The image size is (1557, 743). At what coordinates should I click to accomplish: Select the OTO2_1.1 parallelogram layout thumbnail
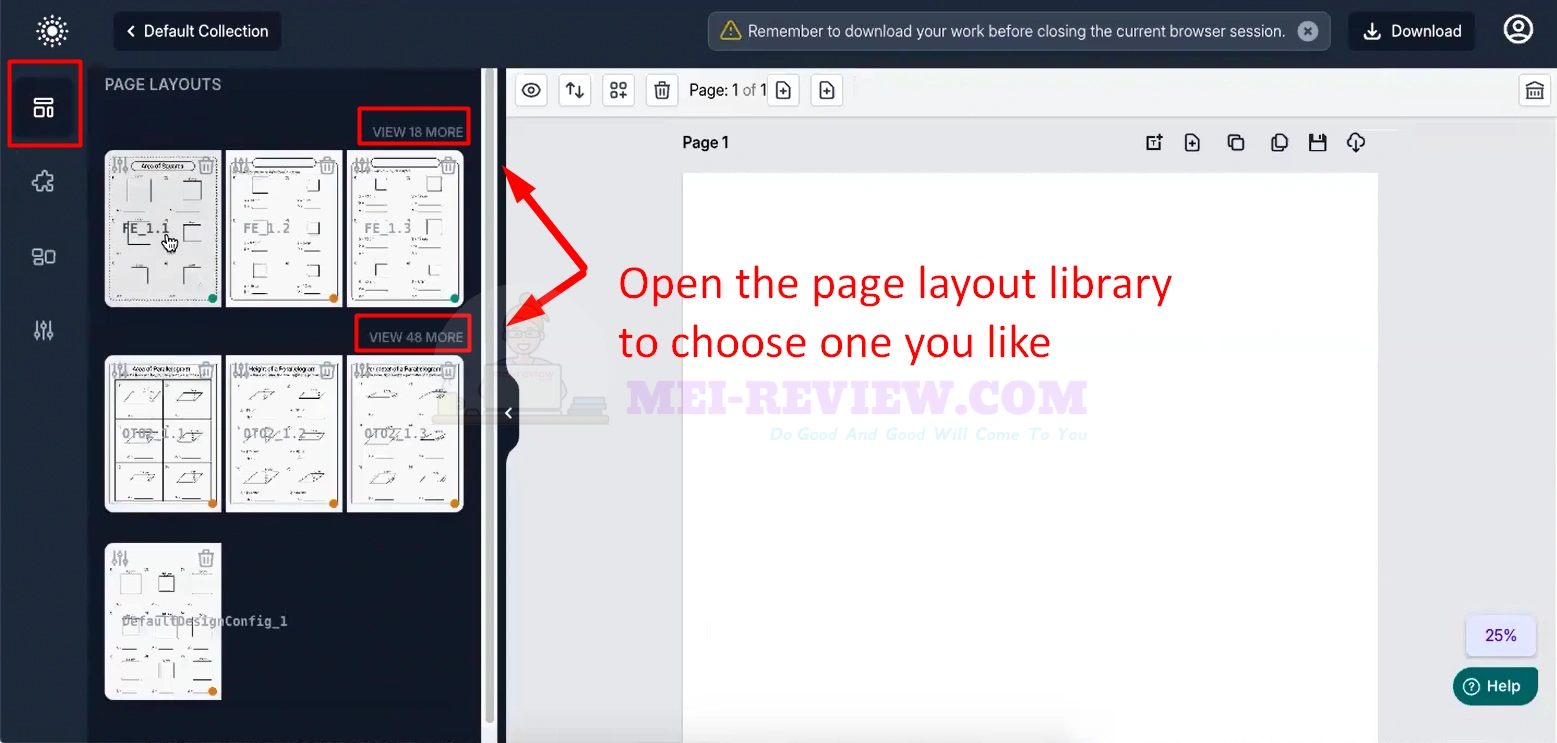(163, 434)
